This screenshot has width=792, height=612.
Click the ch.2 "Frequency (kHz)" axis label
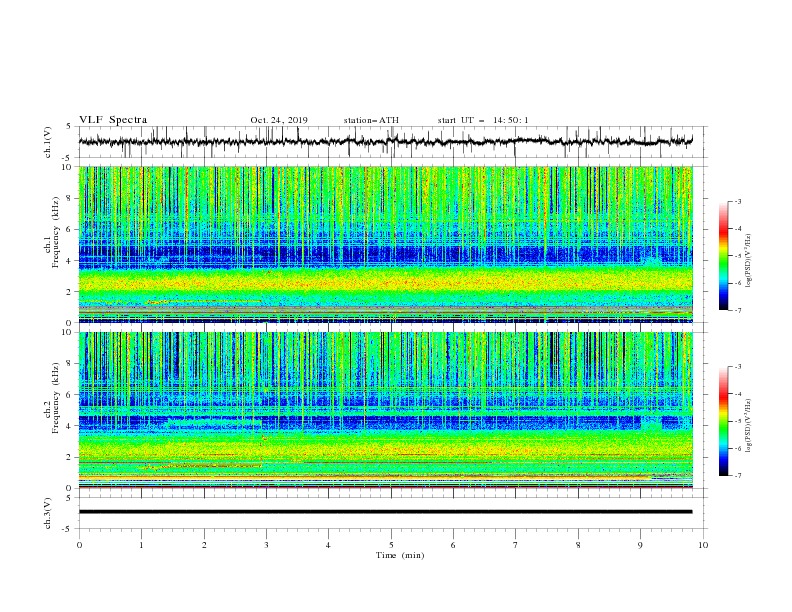[x=55, y=398]
